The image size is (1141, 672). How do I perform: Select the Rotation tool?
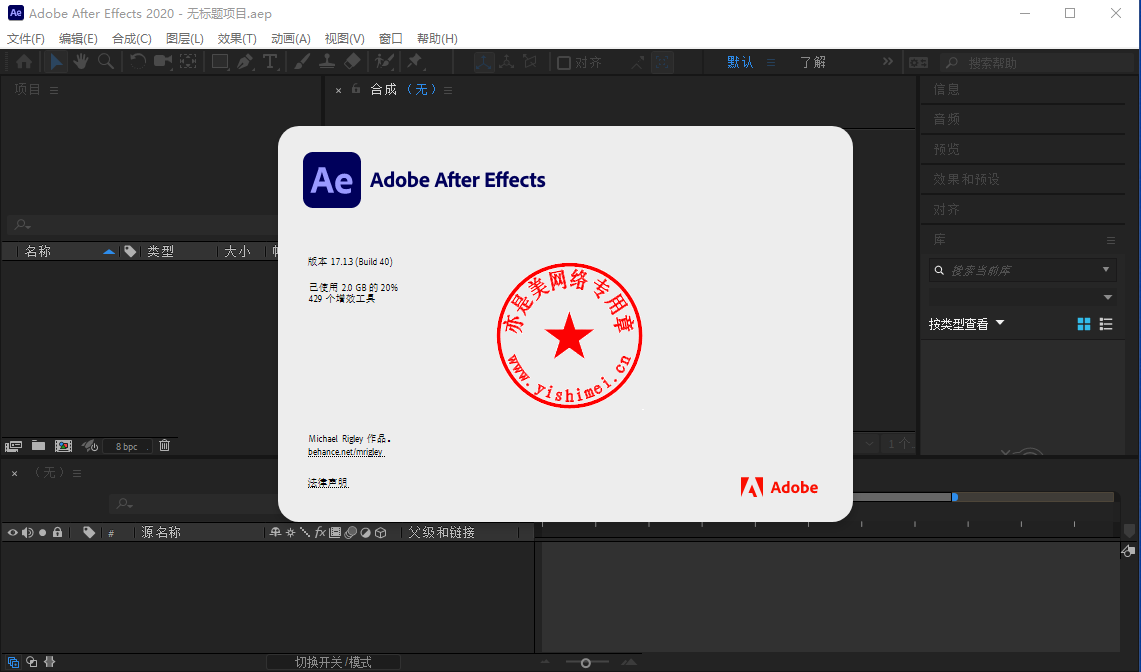pos(138,62)
